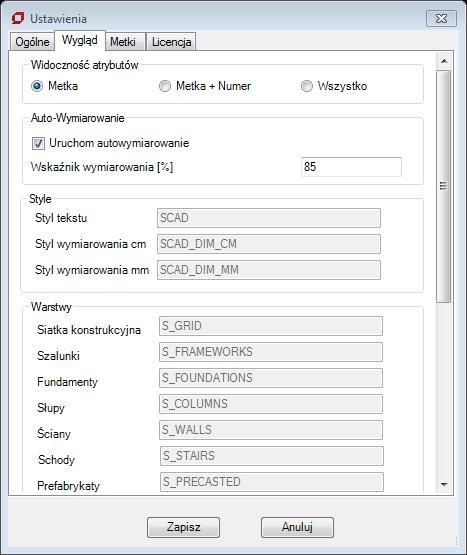Click the S_GRID layer field

click(x=271, y=326)
